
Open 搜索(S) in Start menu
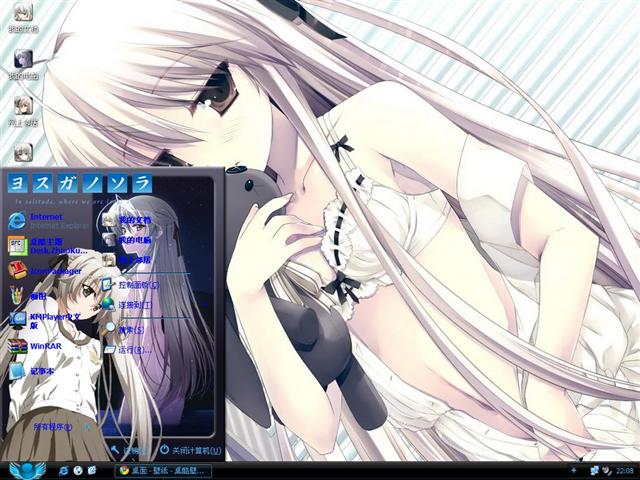[x=124, y=329]
